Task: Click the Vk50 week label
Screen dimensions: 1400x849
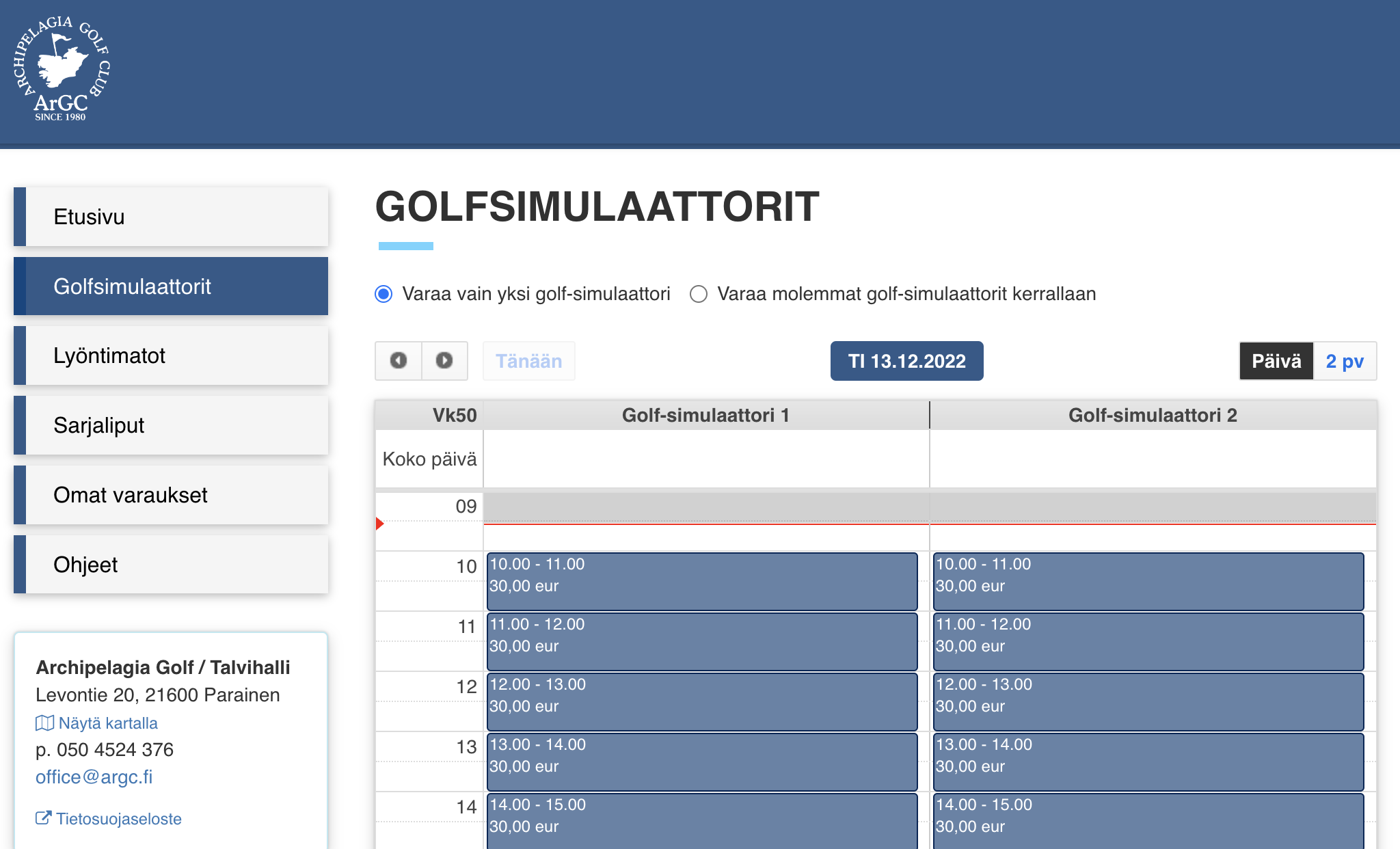Action: pyautogui.click(x=455, y=415)
